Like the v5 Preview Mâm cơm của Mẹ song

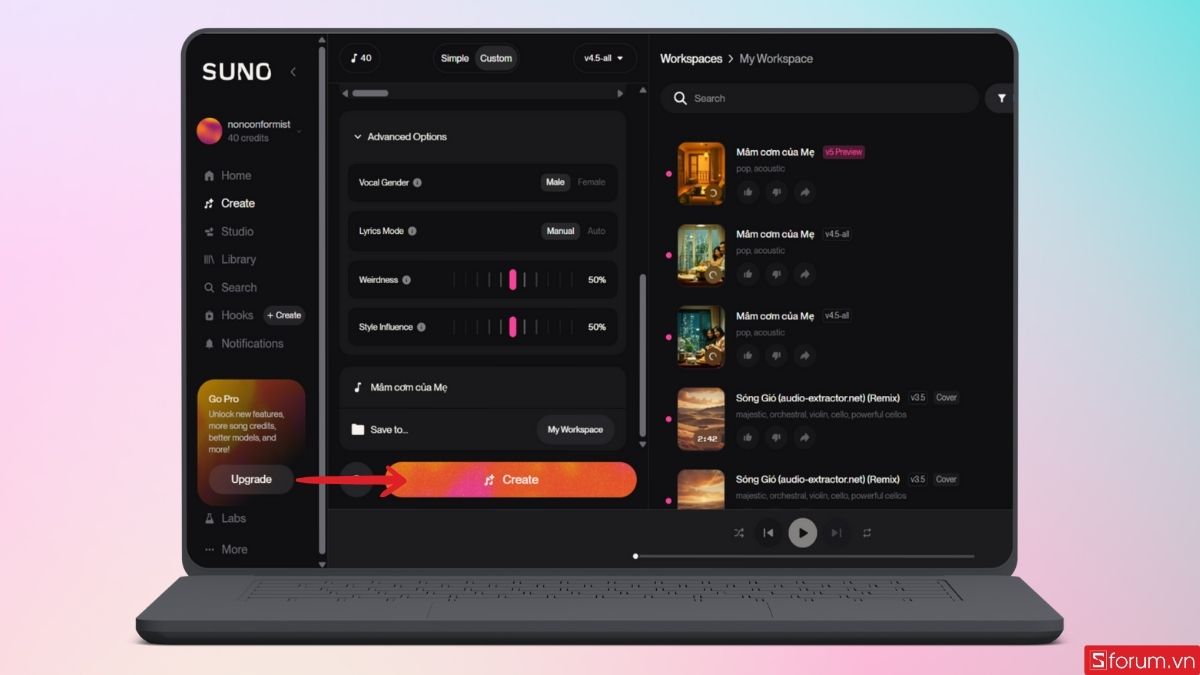click(x=747, y=192)
